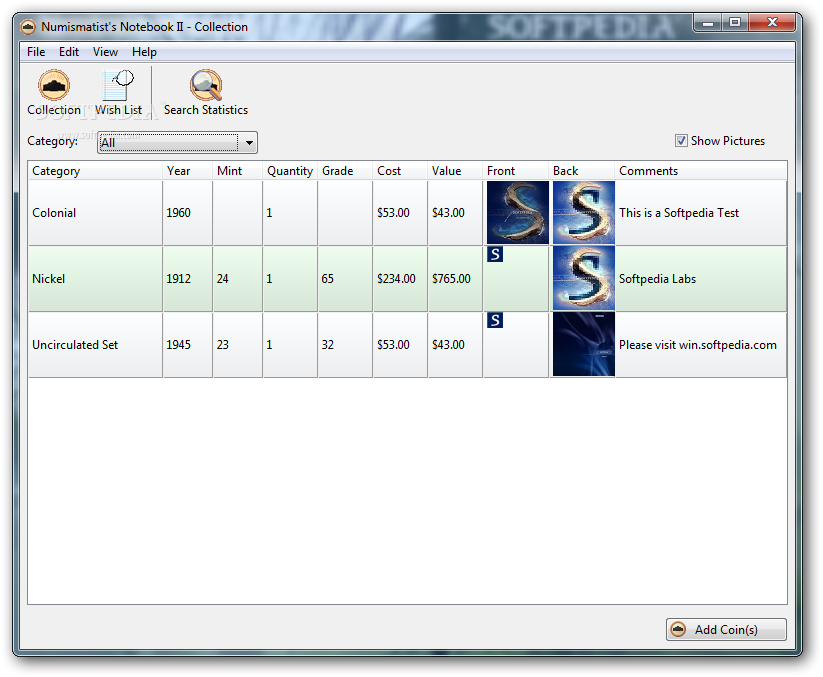Click the Add Coin(s) button
Screen dimensions: 823x677
pyautogui.click(x=726, y=629)
